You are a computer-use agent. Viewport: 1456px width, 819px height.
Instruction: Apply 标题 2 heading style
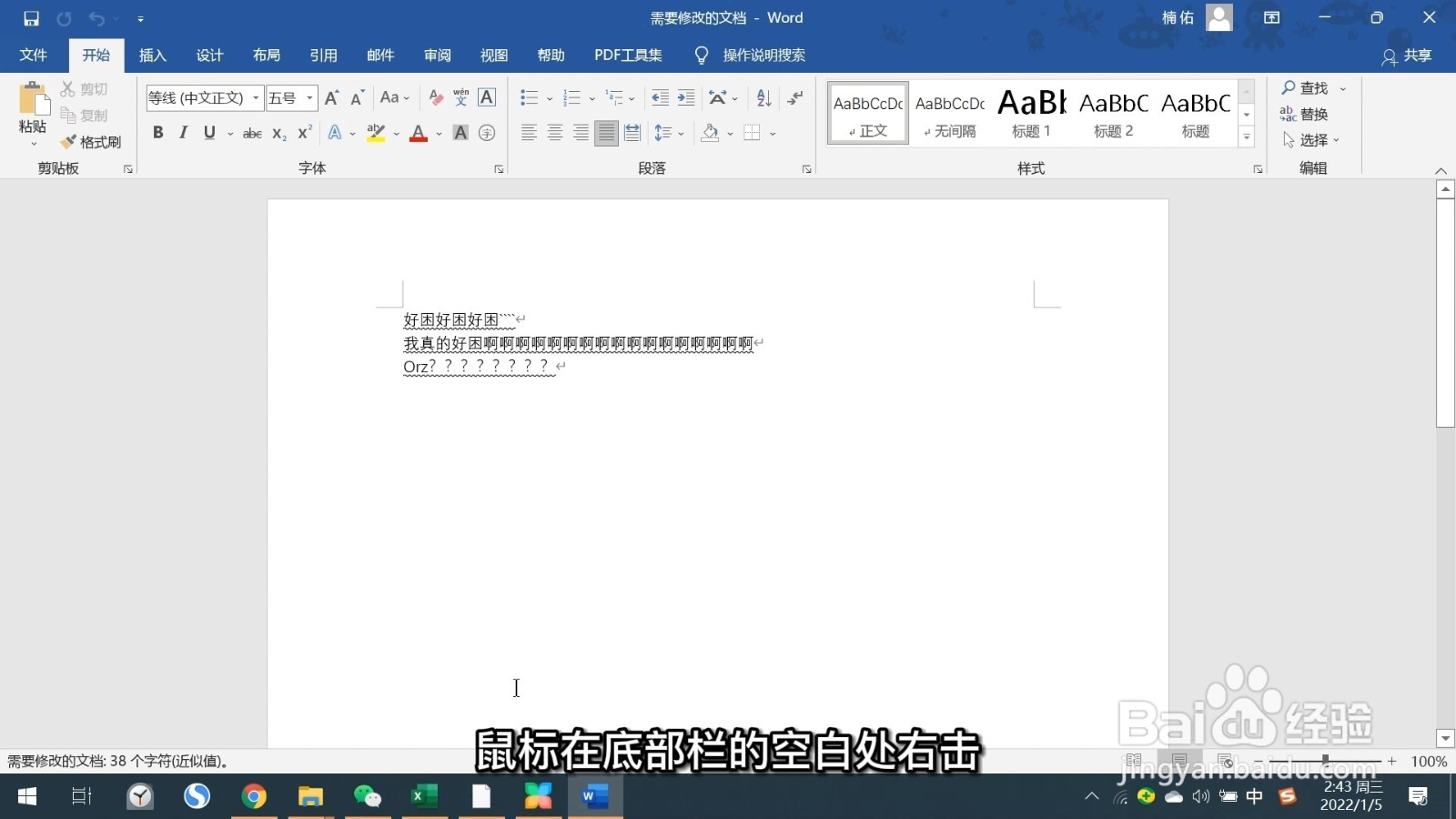(x=1114, y=114)
